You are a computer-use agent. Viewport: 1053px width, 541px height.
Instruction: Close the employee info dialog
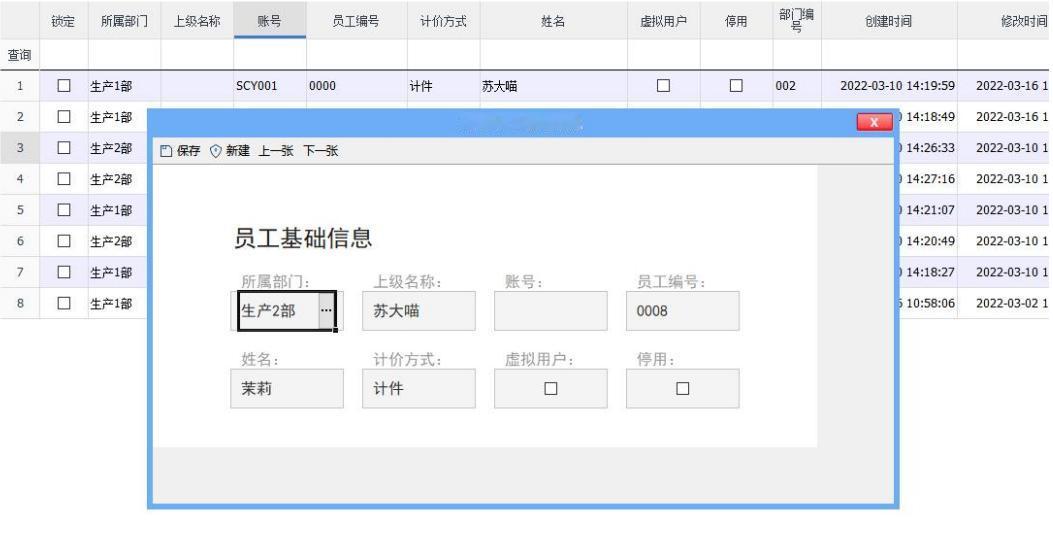click(x=874, y=122)
